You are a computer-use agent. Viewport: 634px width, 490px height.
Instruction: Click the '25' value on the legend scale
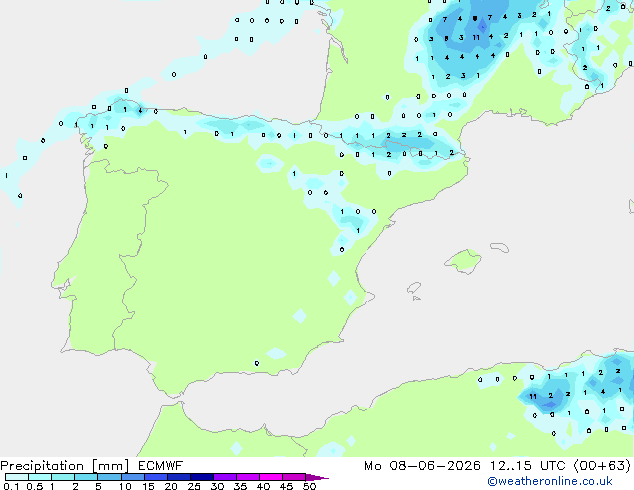coord(194,486)
